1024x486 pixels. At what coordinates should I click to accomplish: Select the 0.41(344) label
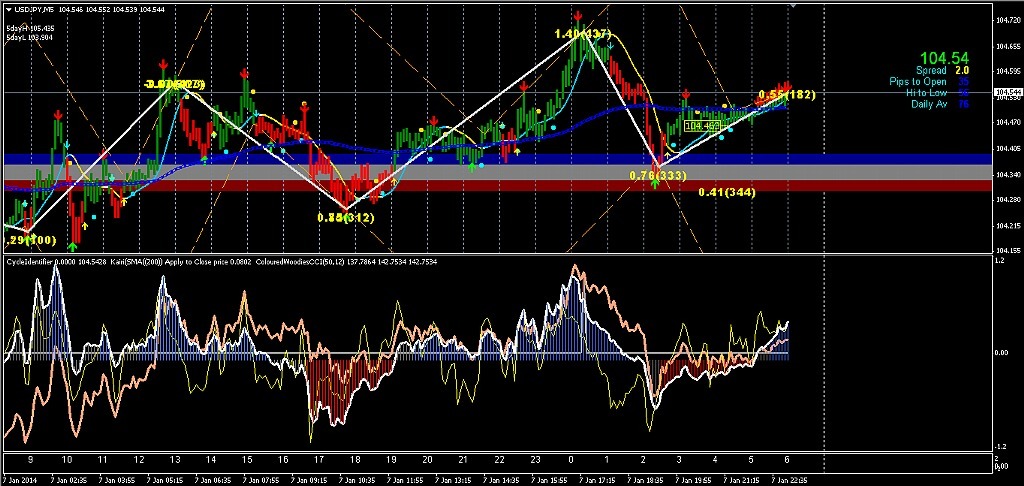727,192
